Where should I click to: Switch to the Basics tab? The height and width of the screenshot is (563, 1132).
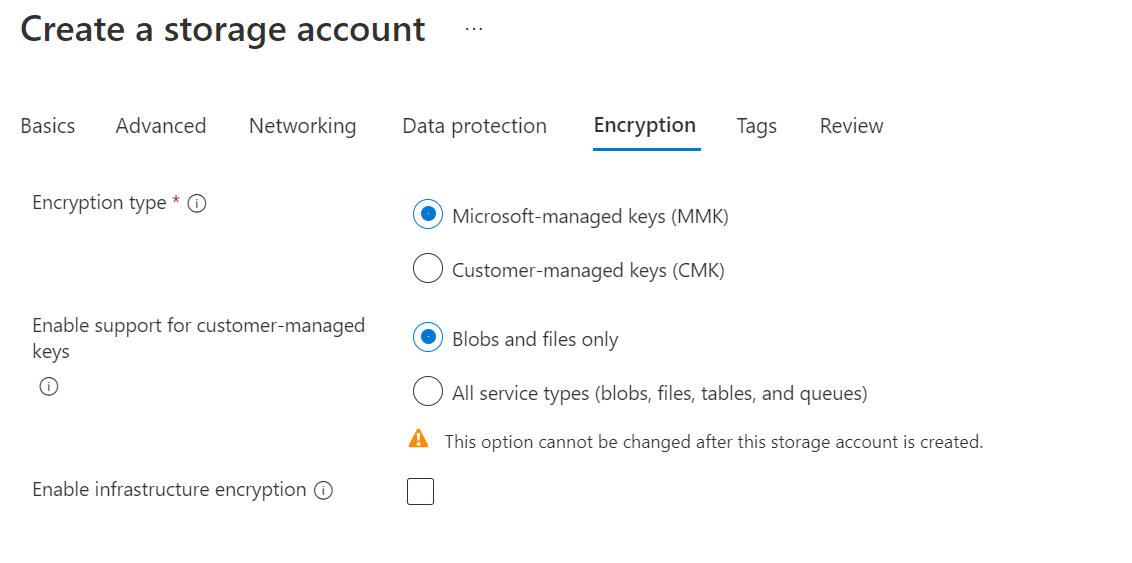click(x=48, y=126)
